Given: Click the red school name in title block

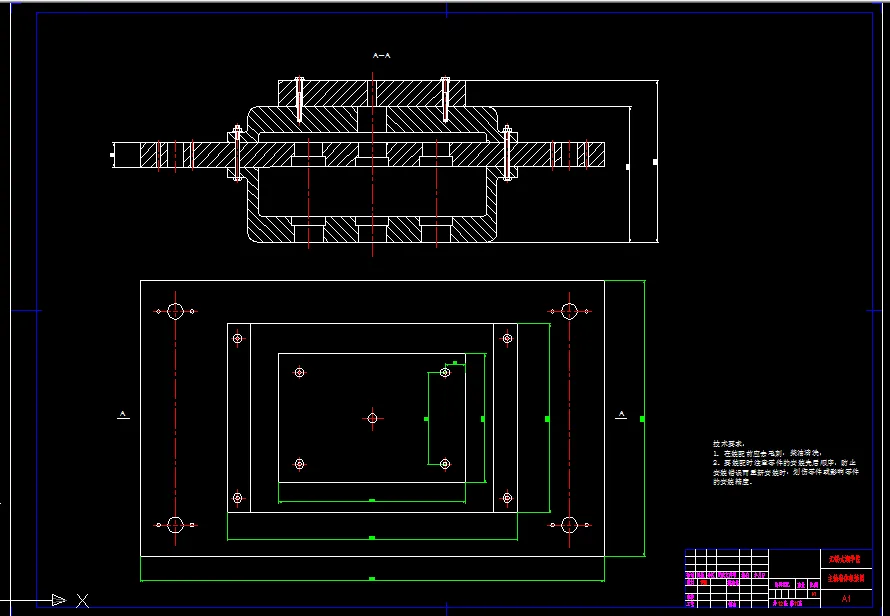Looking at the screenshot, I should click(x=844, y=559).
